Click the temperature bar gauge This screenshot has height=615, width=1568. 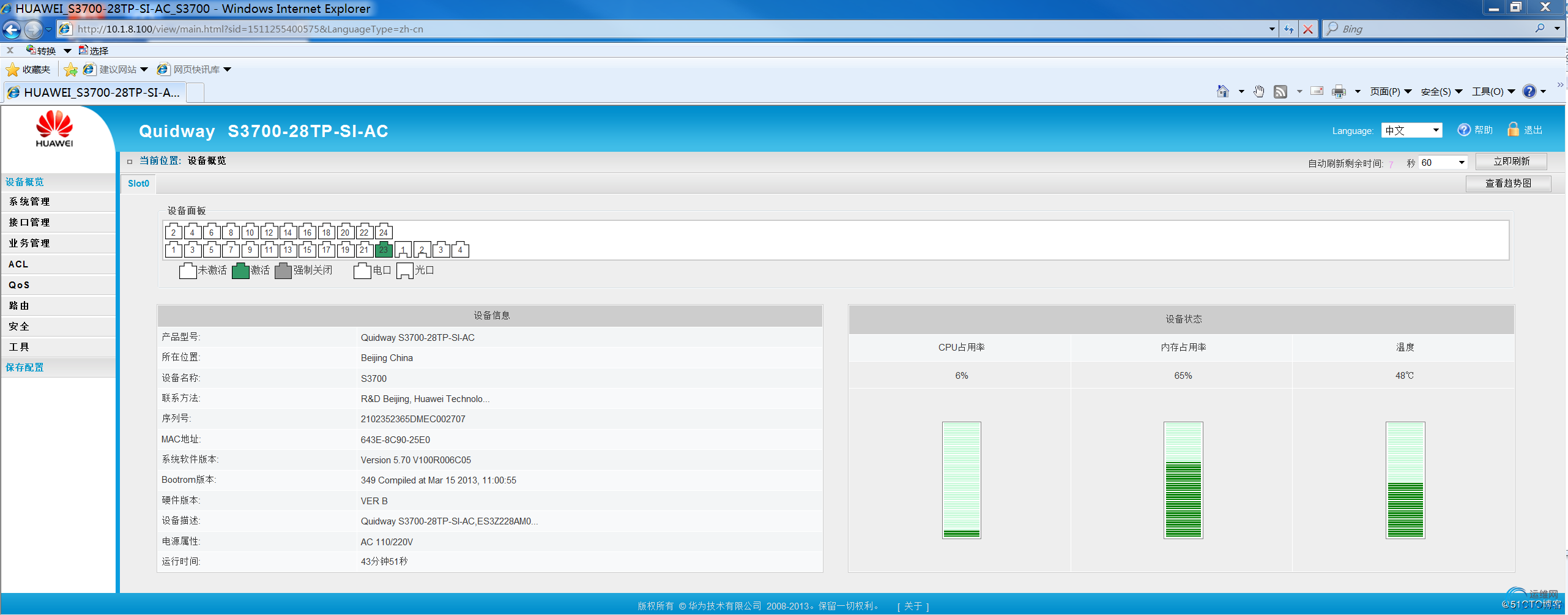1405,480
